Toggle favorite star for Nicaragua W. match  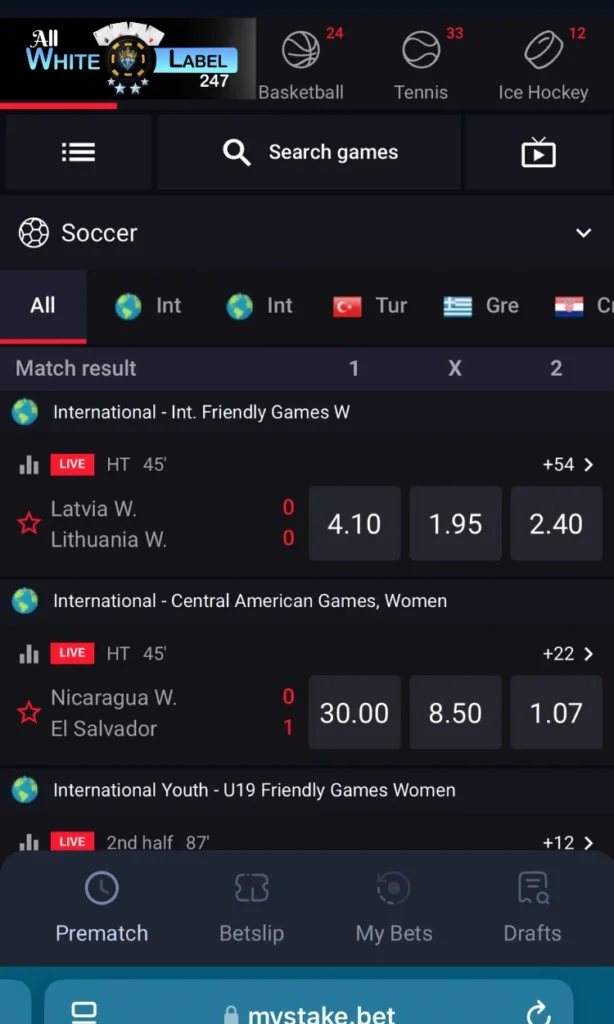point(29,712)
